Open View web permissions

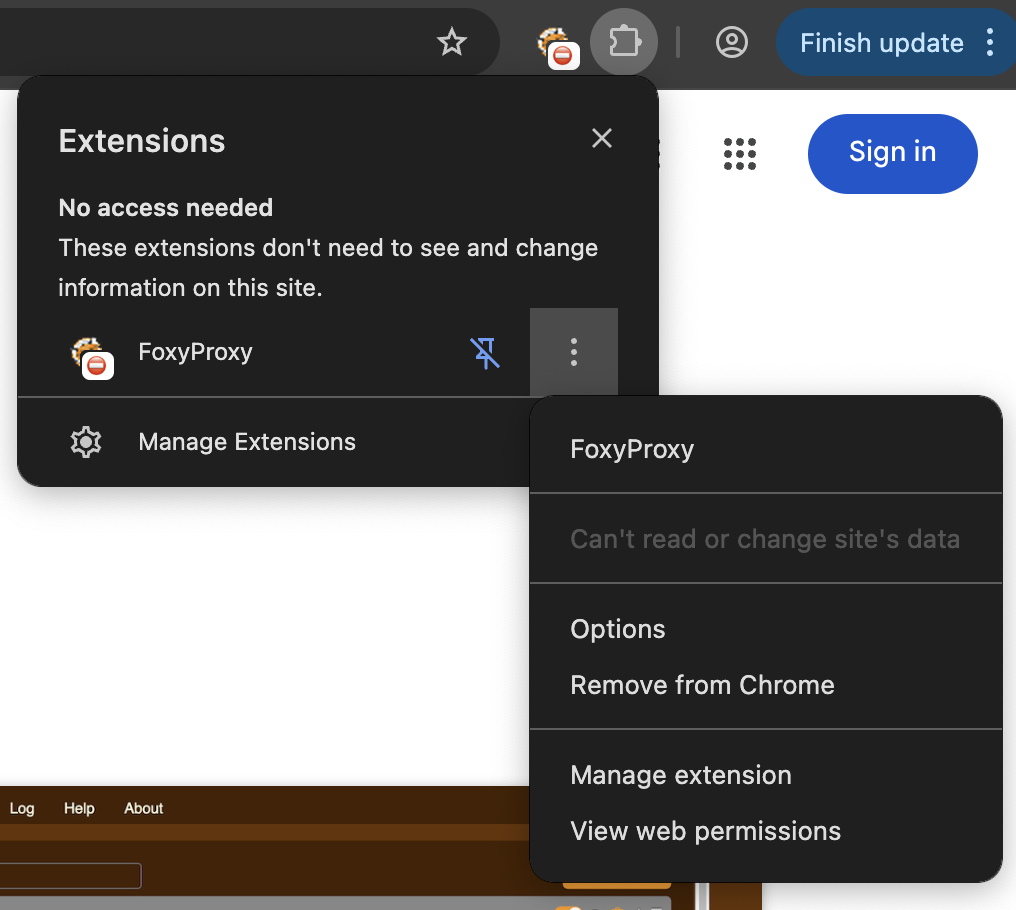(705, 831)
